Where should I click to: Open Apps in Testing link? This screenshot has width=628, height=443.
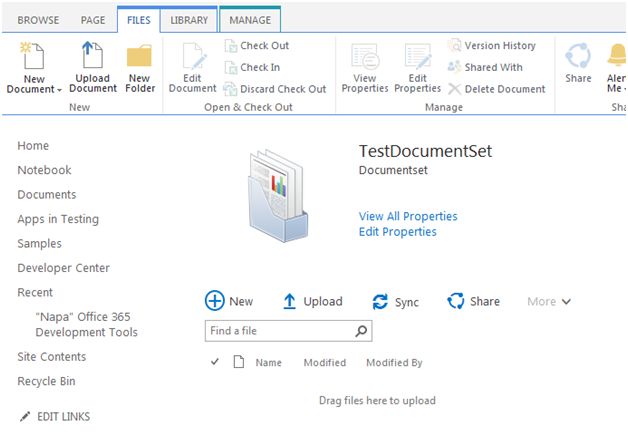click(x=58, y=219)
